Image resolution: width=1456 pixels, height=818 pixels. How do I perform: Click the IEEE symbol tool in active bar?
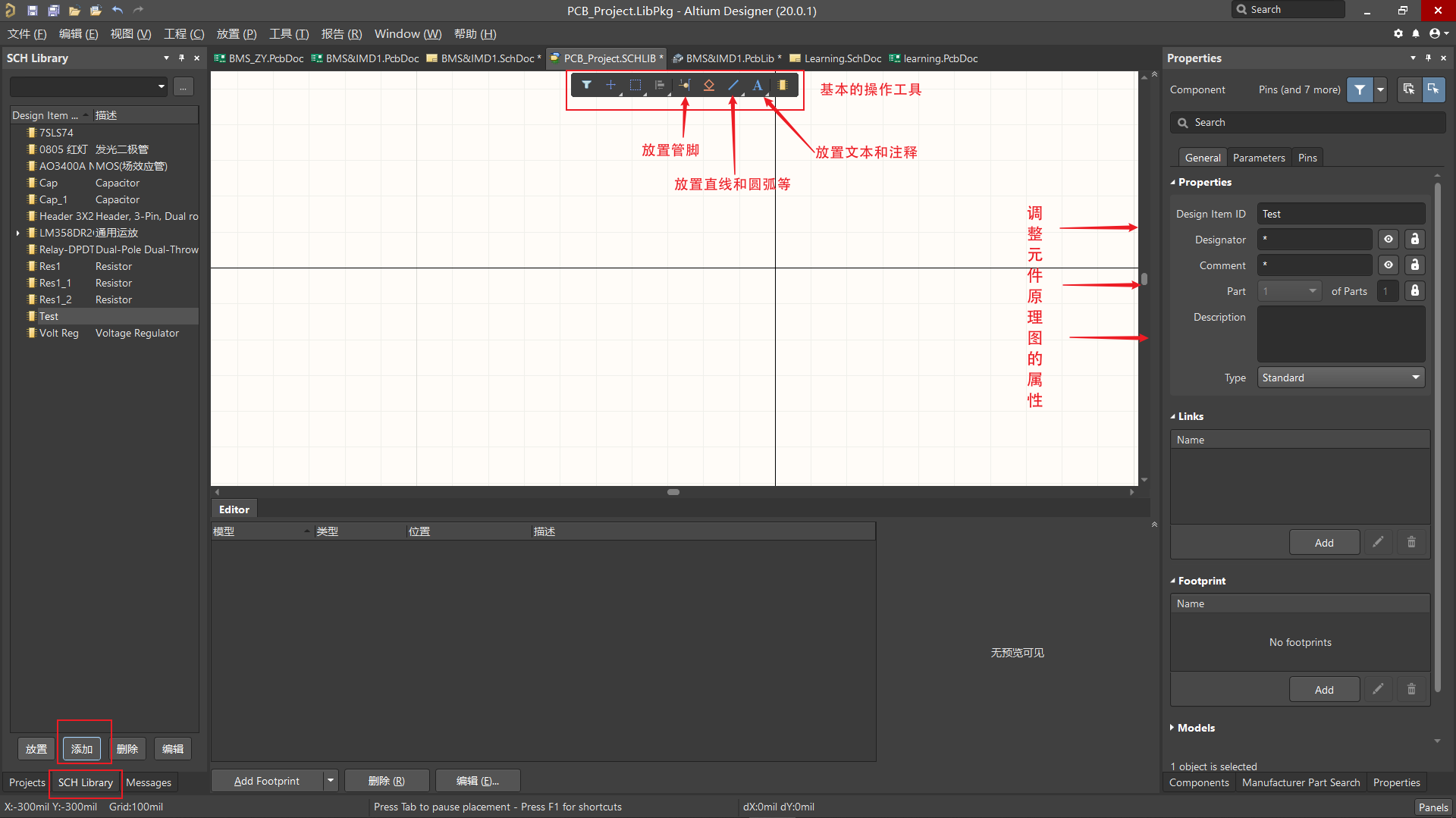tap(709, 85)
